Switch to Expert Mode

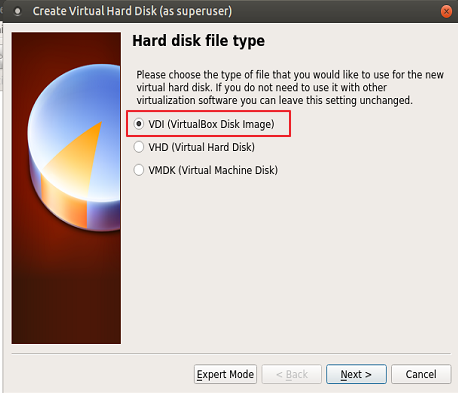point(225,374)
